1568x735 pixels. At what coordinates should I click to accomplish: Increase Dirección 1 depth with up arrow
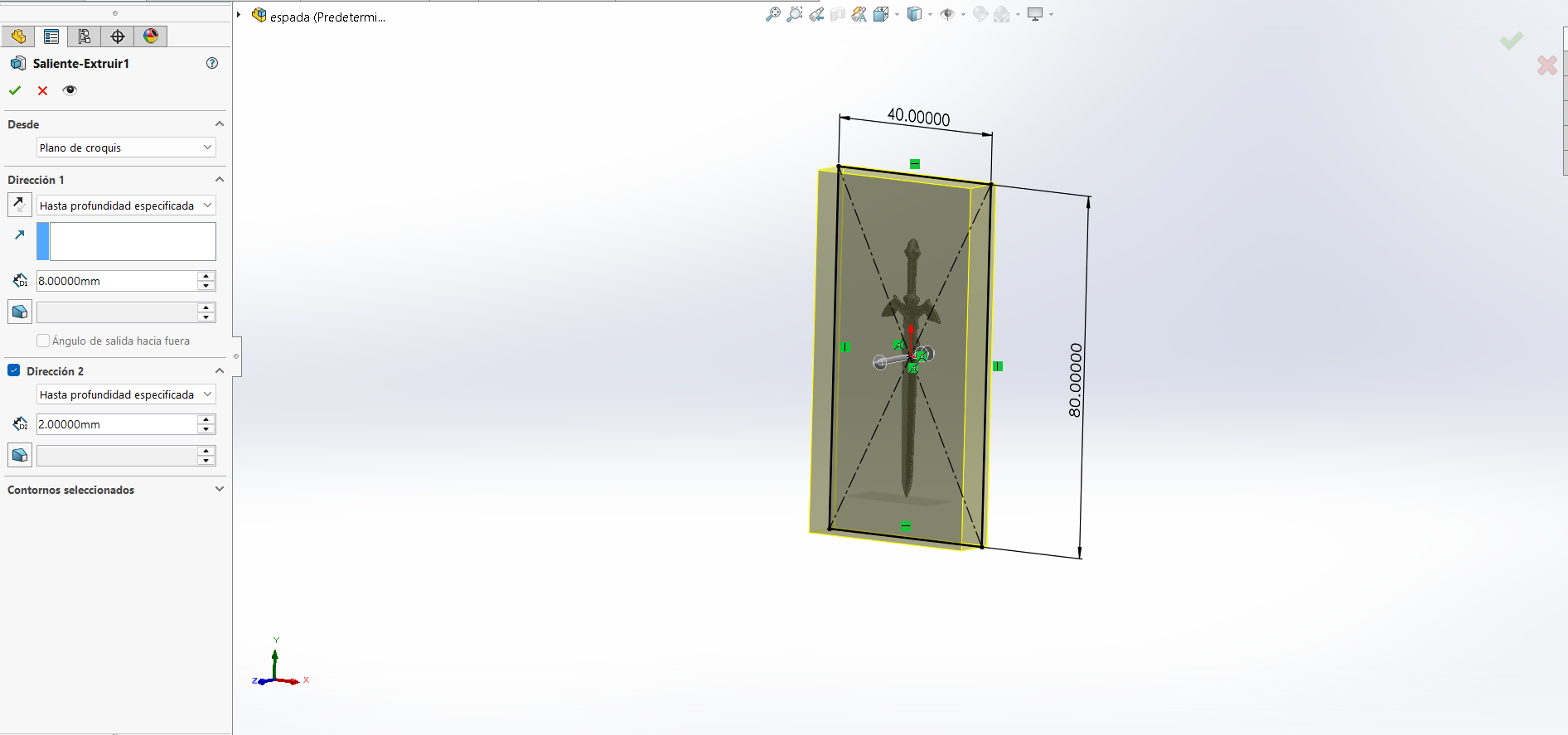click(206, 276)
